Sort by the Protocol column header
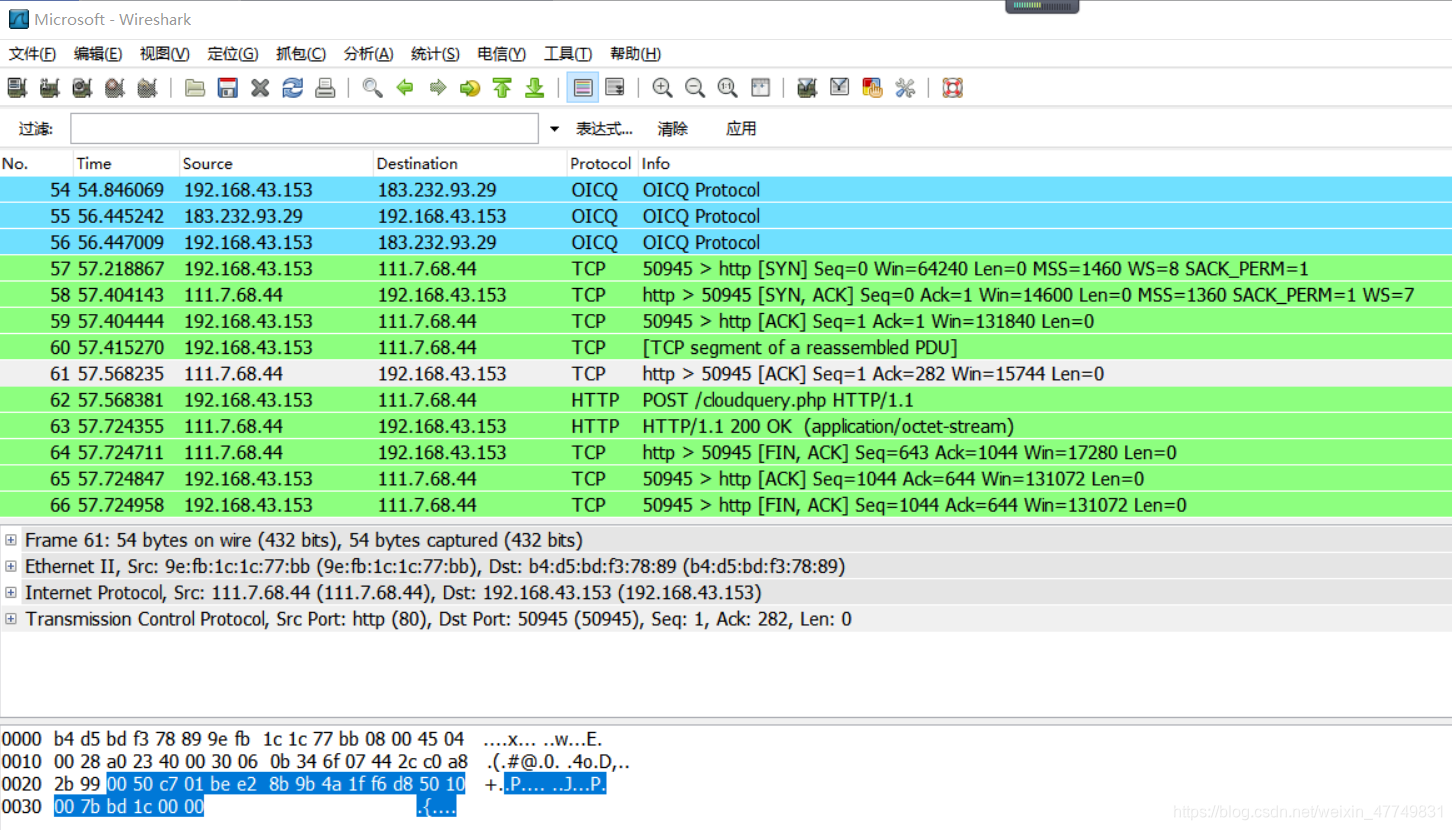This screenshot has width=1452, height=830. tap(602, 163)
